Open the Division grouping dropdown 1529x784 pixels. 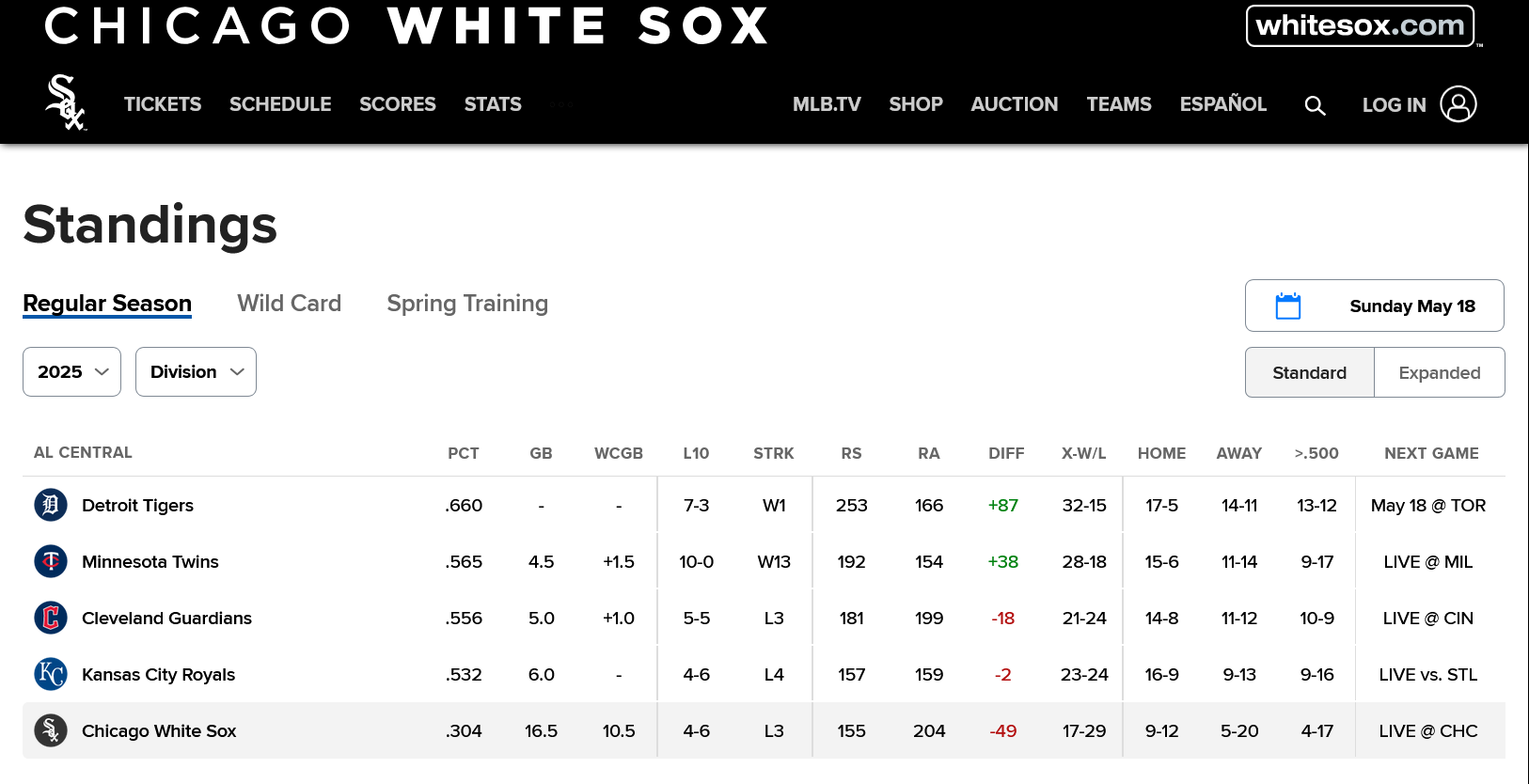[x=196, y=371]
